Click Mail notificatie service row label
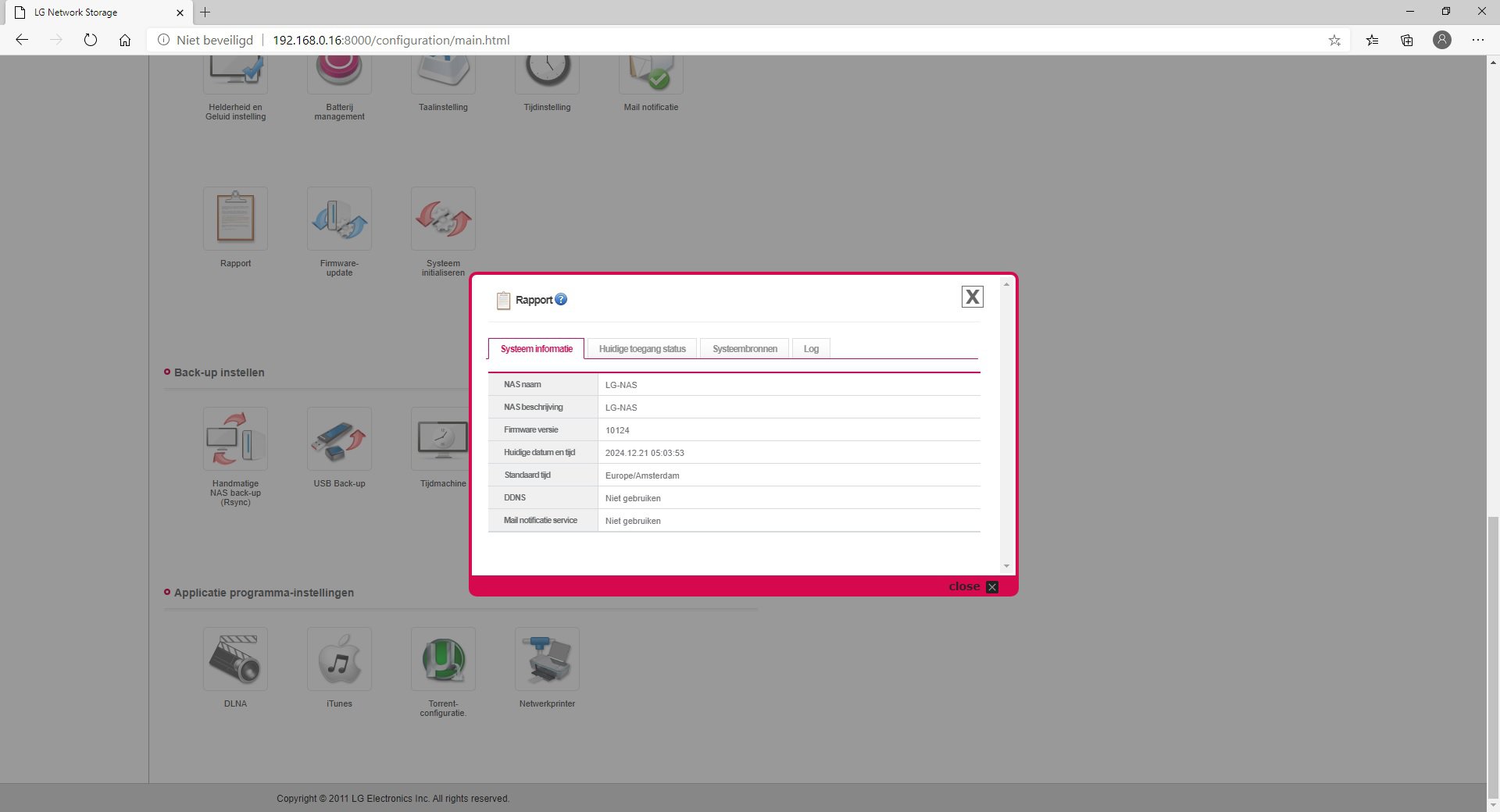 541,520
